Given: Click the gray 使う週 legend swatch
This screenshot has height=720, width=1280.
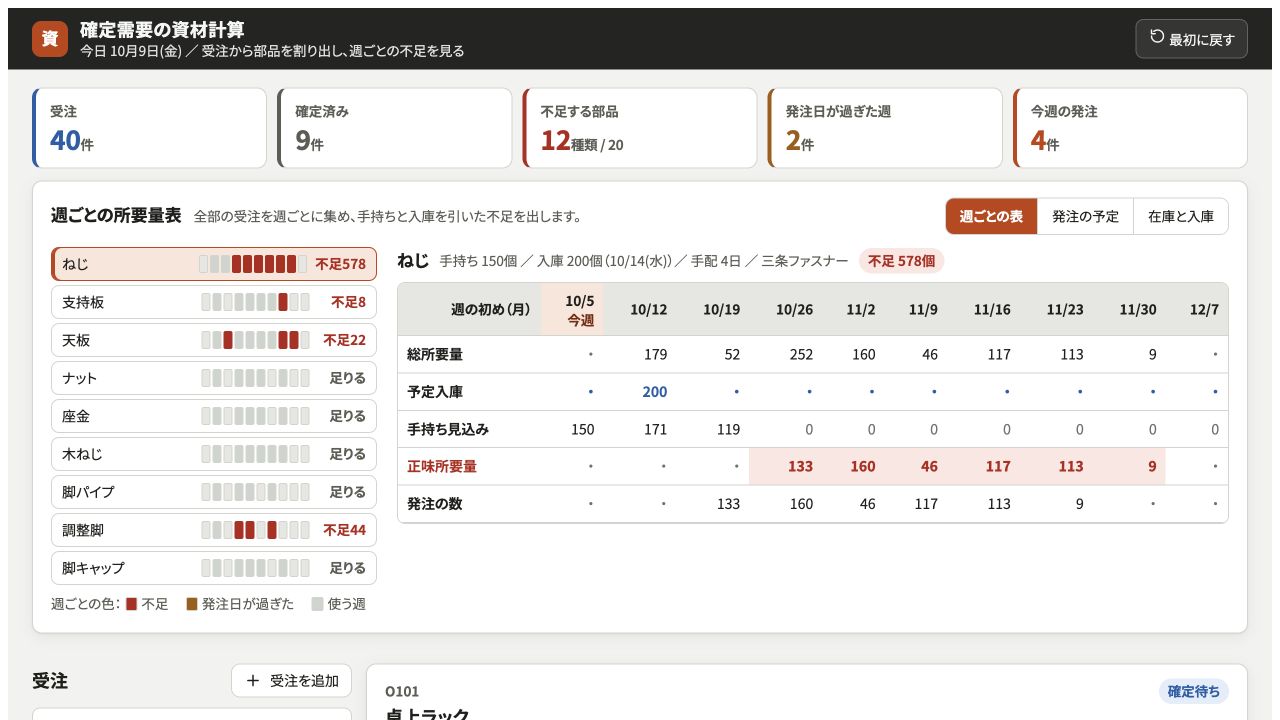Looking at the screenshot, I should pyautogui.click(x=317, y=604).
